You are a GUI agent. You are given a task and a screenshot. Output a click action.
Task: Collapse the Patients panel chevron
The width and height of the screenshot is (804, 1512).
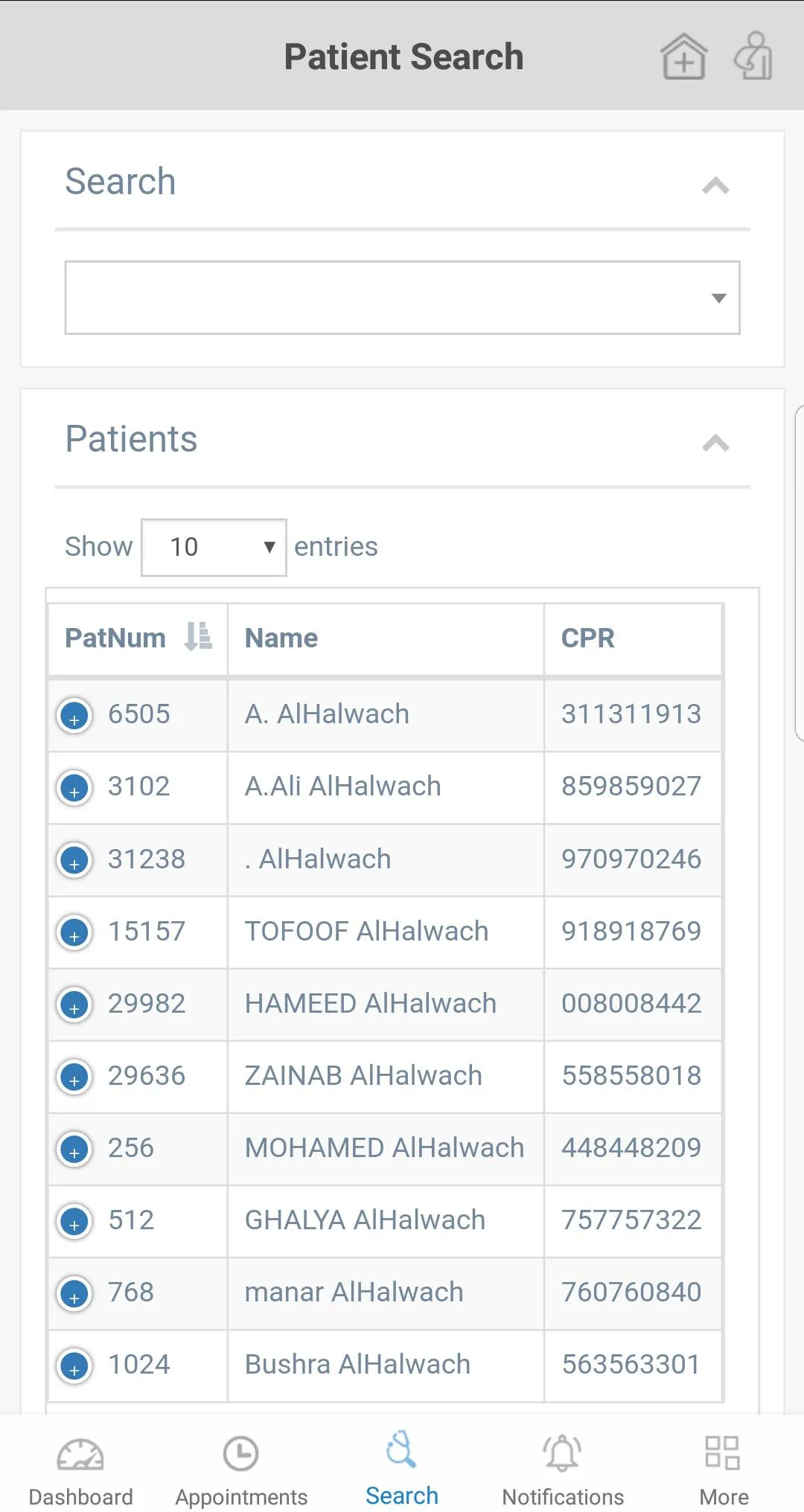(x=715, y=443)
